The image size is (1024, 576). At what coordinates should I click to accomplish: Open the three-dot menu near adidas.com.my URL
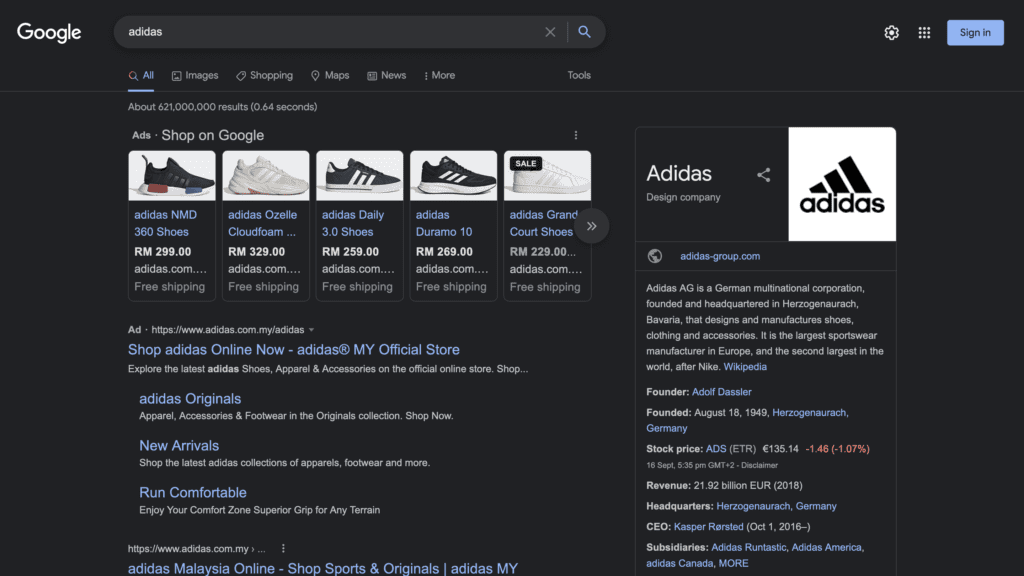pyautogui.click(x=283, y=548)
